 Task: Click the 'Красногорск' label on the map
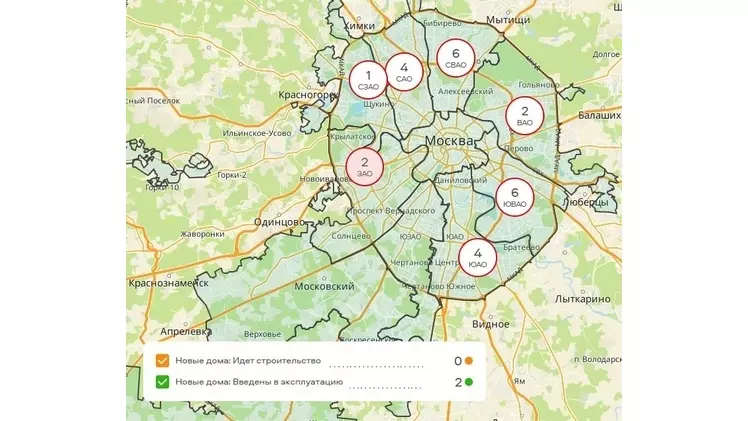pos(304,96)
